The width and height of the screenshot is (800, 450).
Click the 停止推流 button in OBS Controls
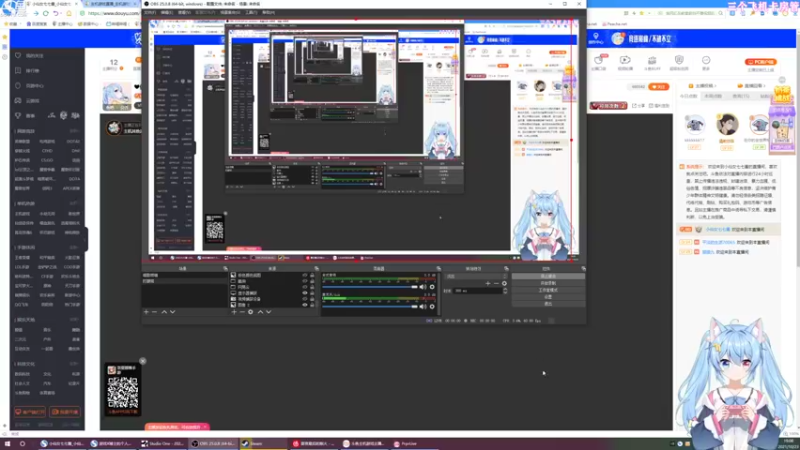[548, 276]
